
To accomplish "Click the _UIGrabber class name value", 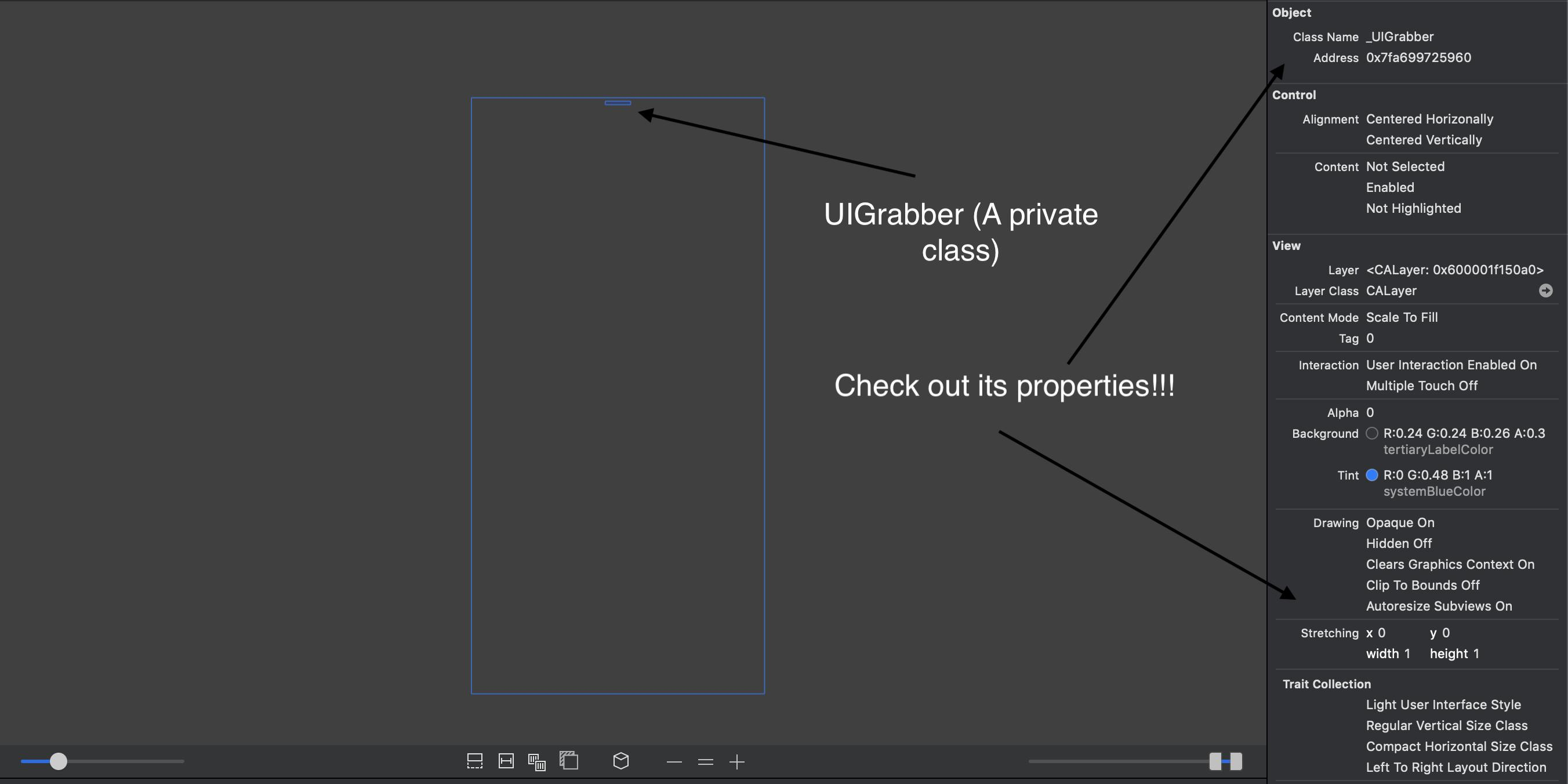I will pyautogui.click(x=1399, y=37).
